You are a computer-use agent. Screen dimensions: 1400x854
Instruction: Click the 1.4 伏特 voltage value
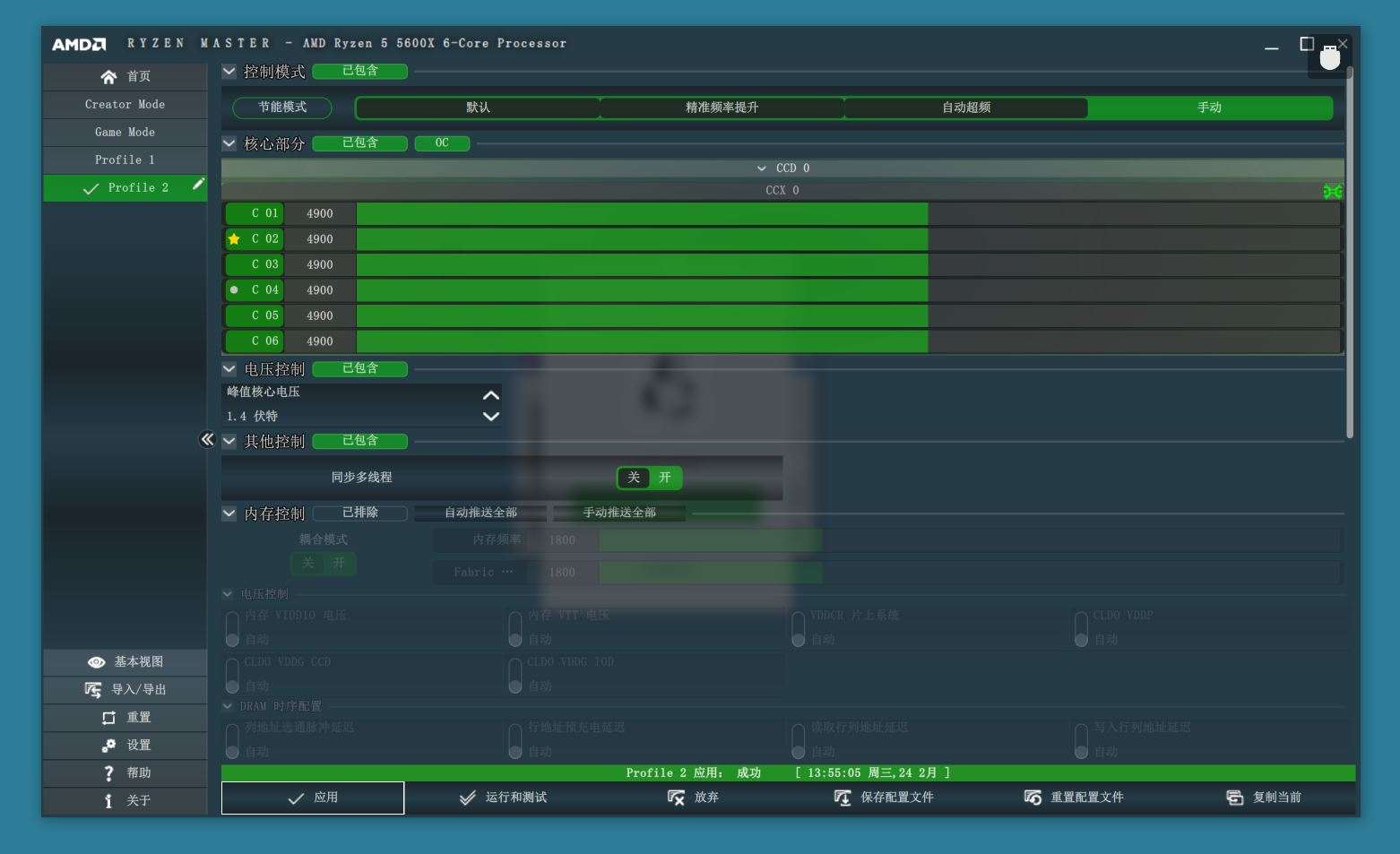[x=252, y=417]
